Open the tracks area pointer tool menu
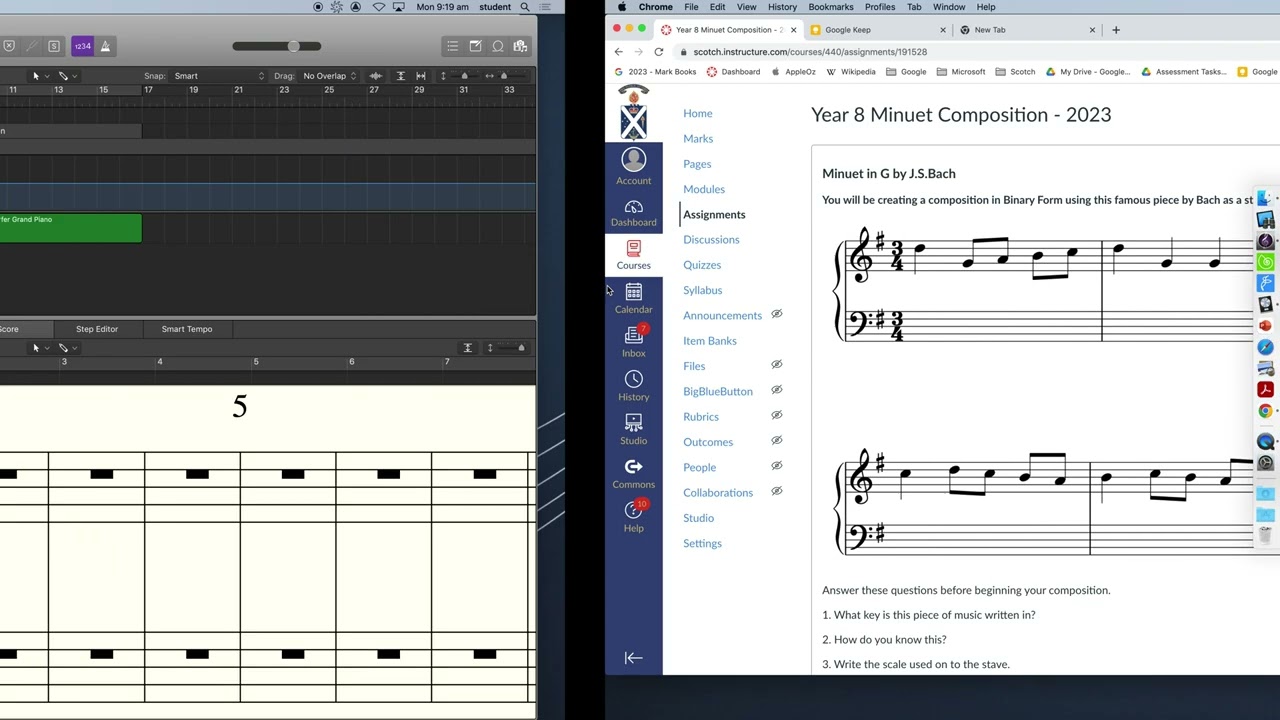Screen dimensions: 1280x720 [x=40, y=76]
